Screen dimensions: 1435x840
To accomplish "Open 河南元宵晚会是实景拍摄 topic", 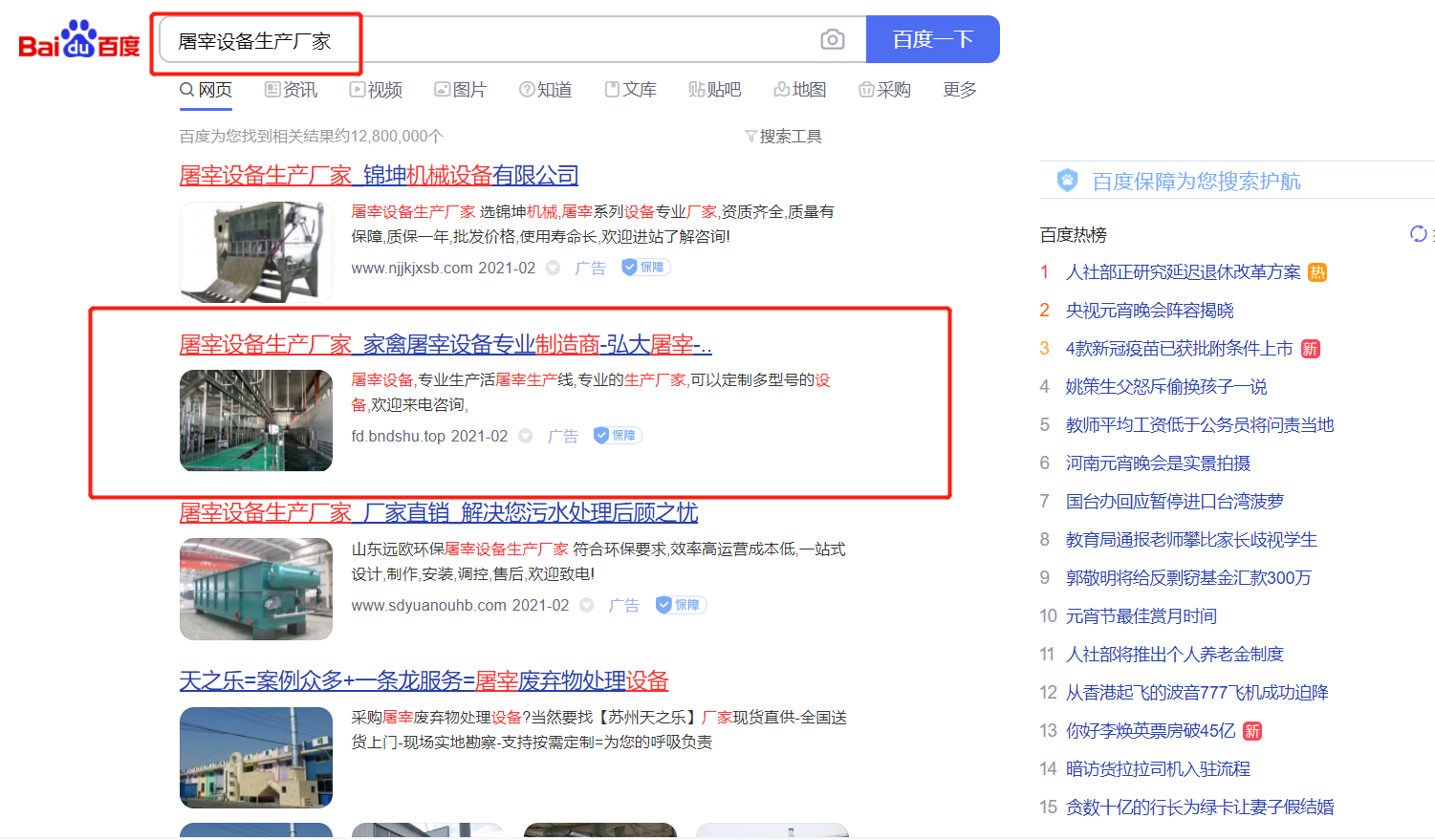I will click(1158, 463).
